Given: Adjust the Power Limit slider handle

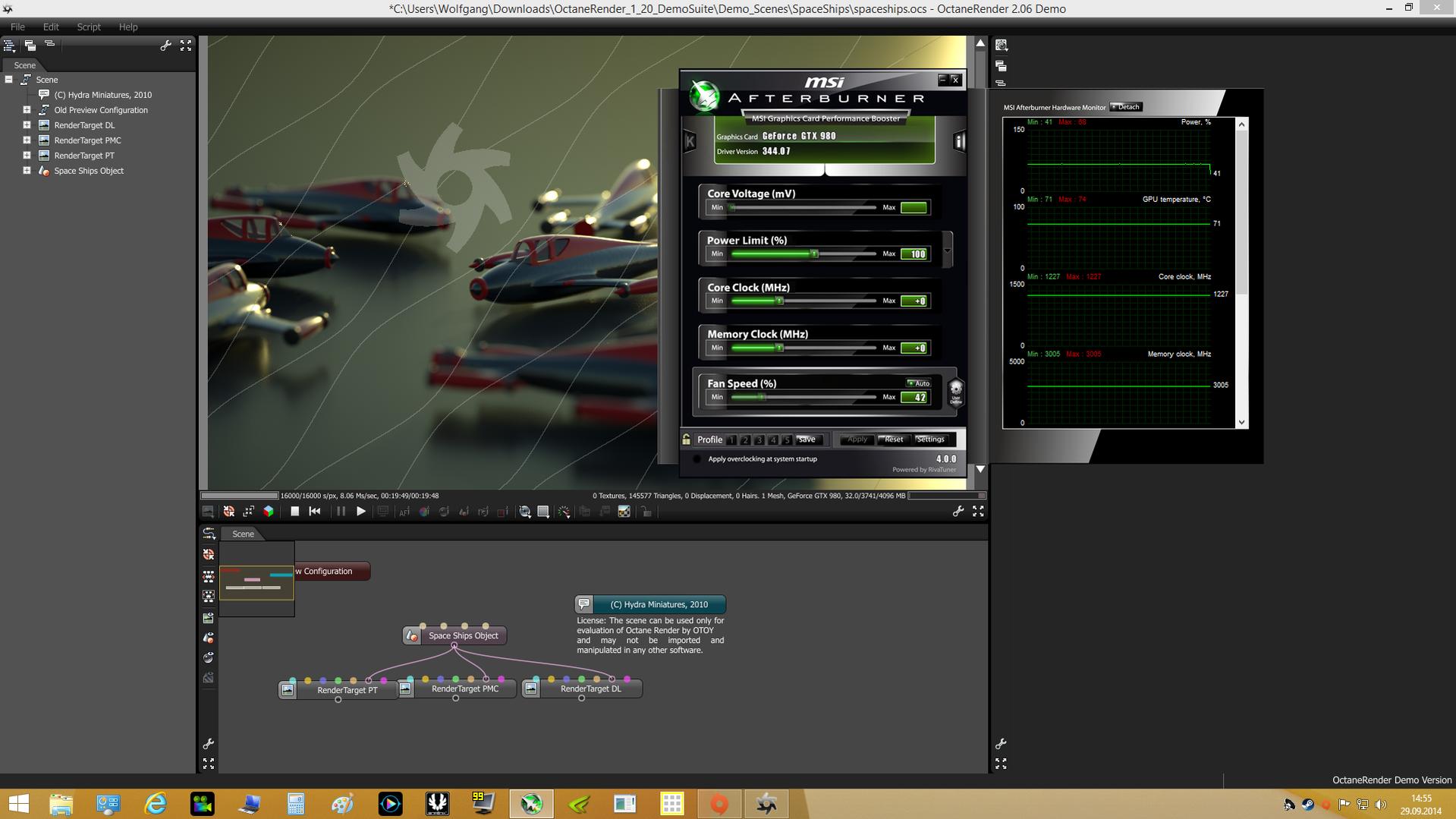Looking at the screenshot, I should (814, 254).
